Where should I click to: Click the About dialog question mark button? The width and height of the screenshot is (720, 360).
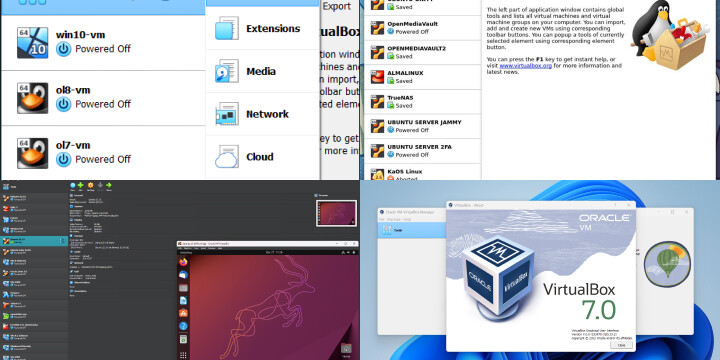click(x=615, y=205)
